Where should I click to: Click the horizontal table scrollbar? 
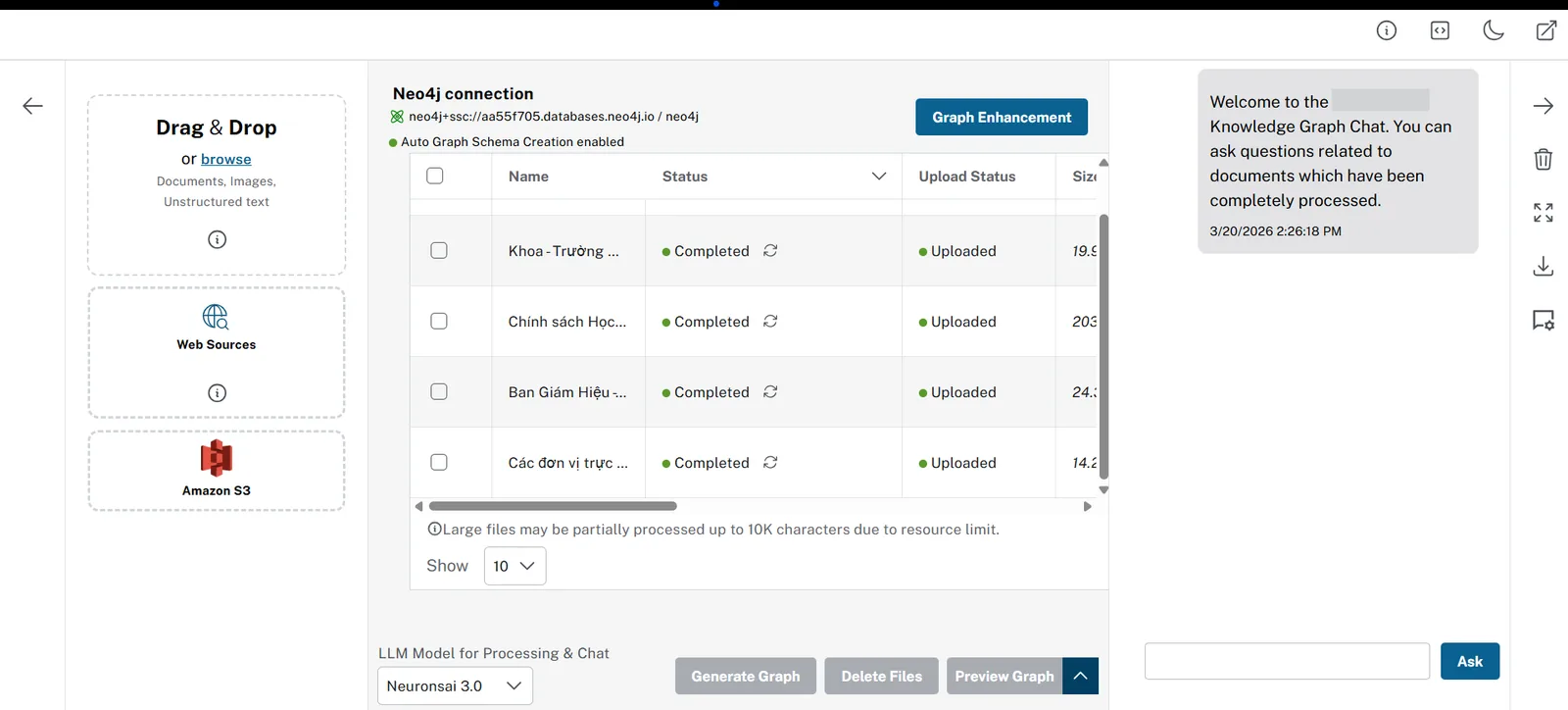[553, 506]
